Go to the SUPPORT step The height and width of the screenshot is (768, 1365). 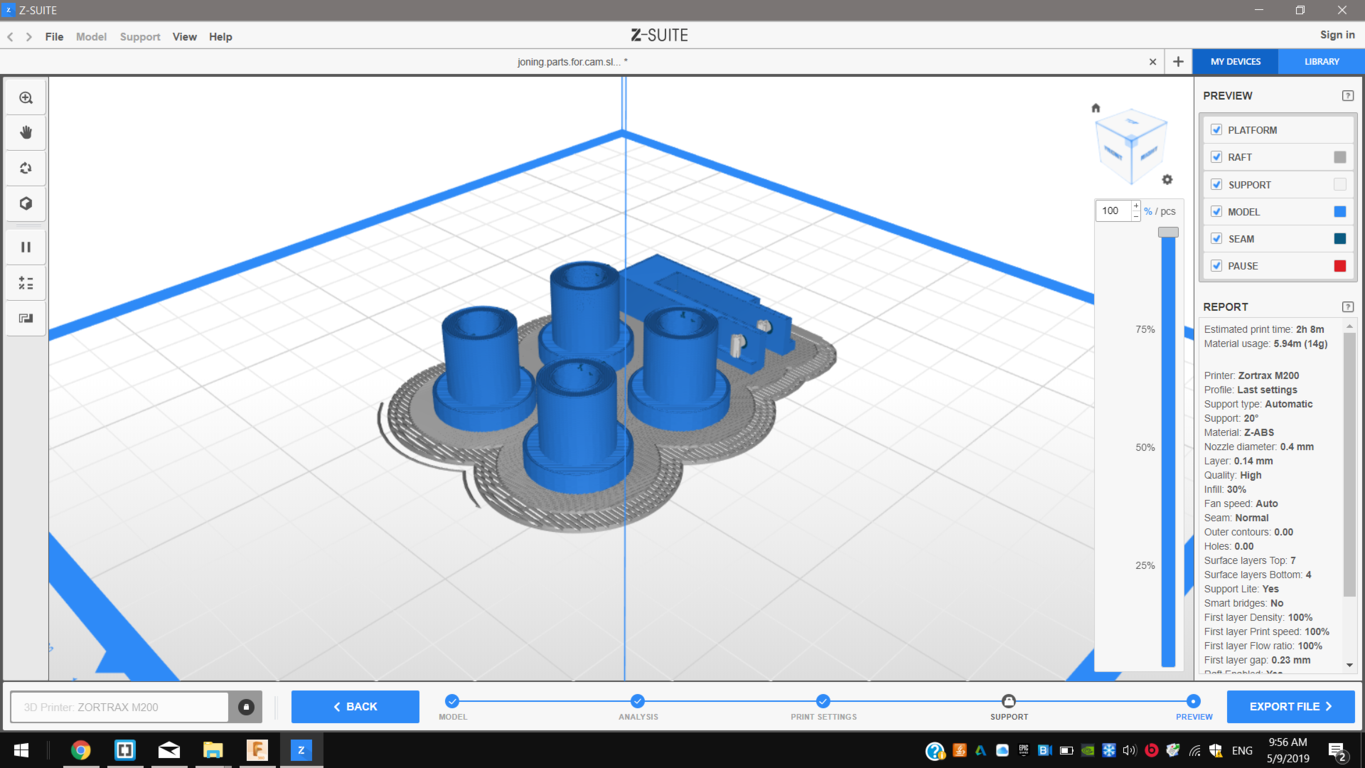coord(1008,702)
